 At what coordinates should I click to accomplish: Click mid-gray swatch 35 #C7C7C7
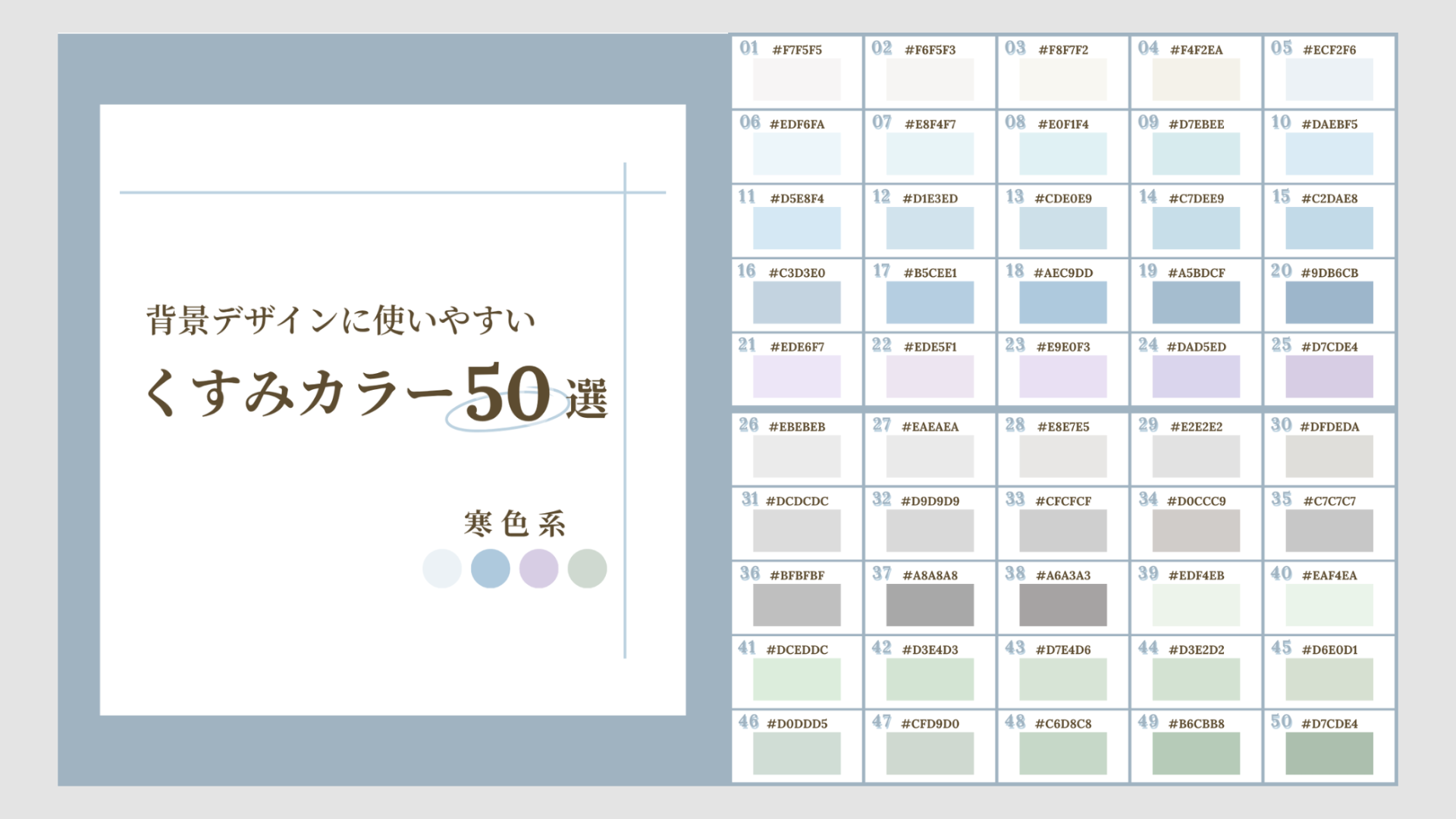(1327, 530)
